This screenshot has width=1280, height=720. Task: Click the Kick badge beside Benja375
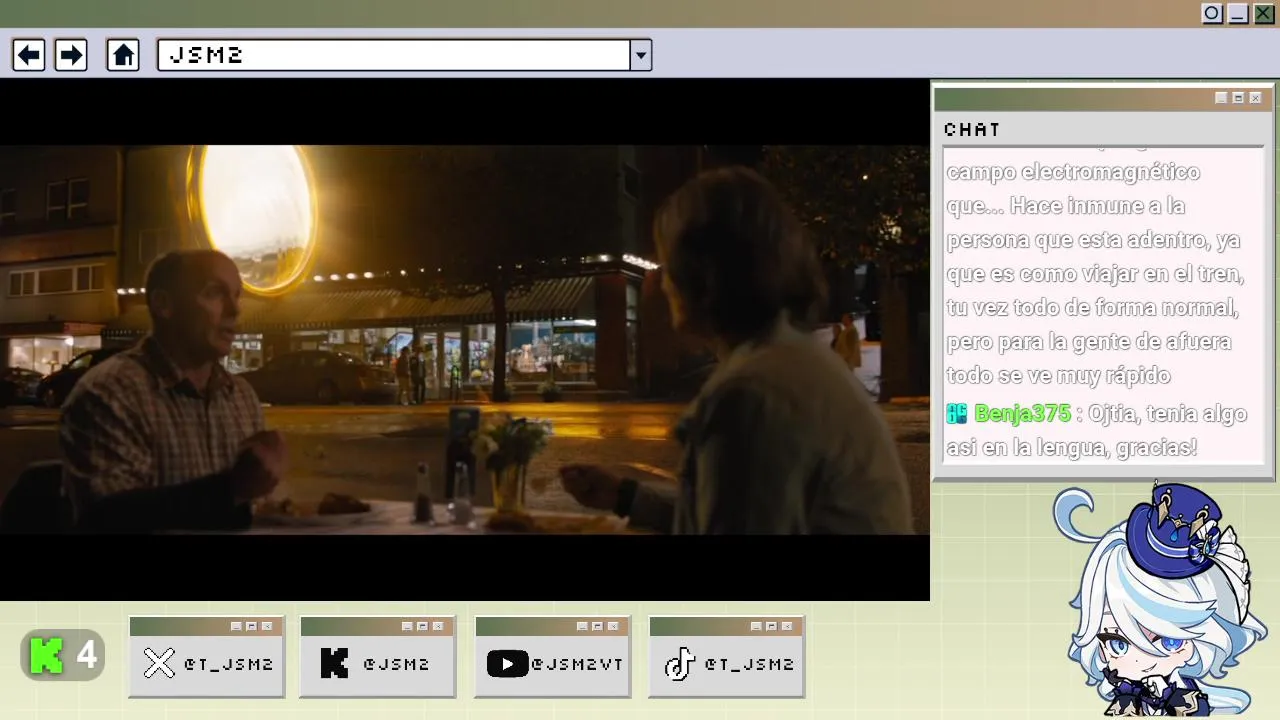pos(957,413)
